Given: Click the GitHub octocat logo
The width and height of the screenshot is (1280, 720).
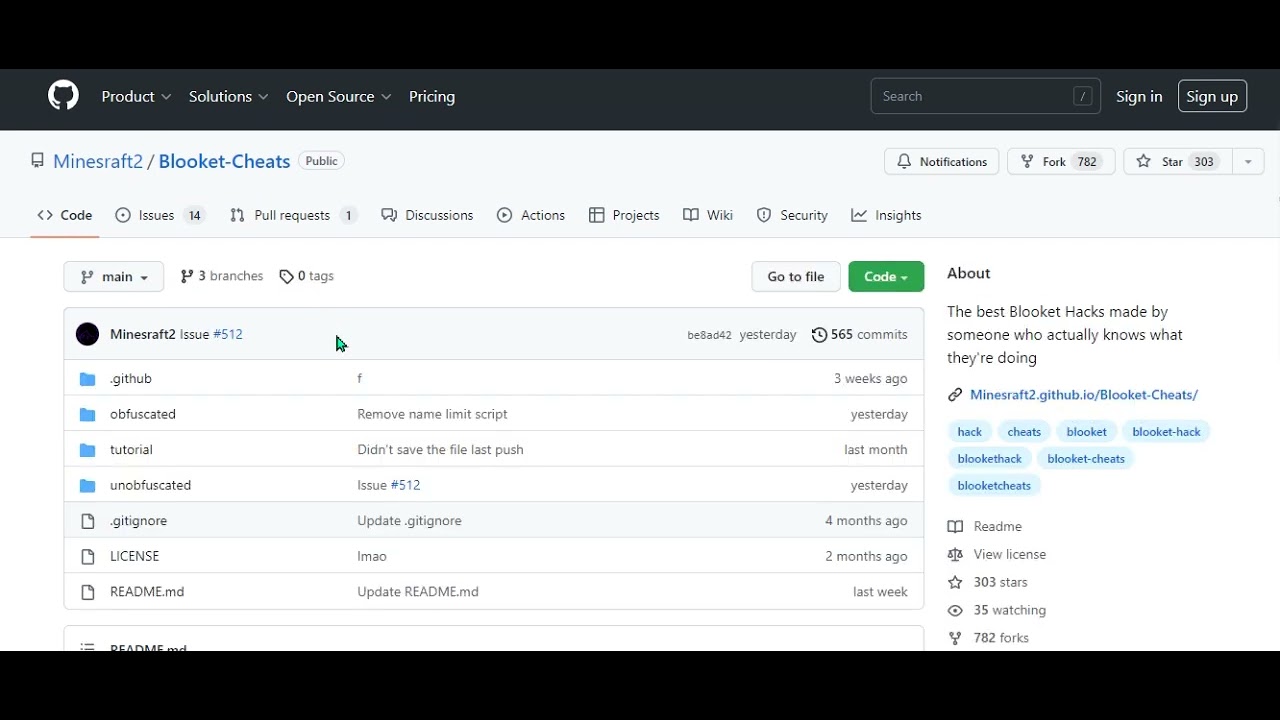Looking at the screenshot, I should click(63, 96).
